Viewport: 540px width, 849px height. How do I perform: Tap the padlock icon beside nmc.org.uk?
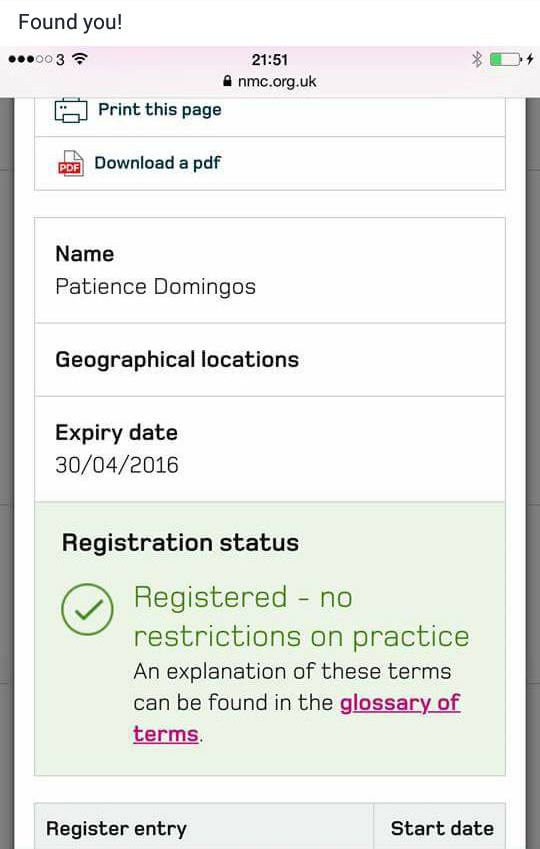pos(227,81)
